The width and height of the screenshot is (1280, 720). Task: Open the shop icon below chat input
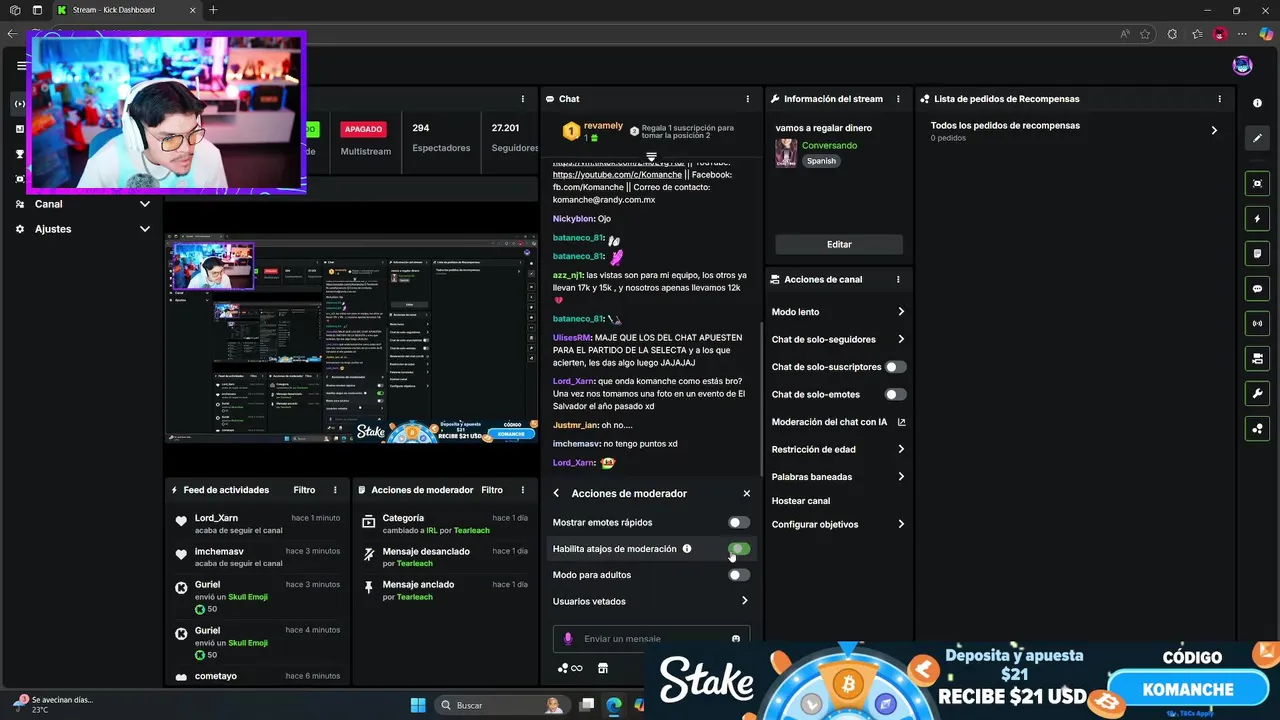click(603, 669)
